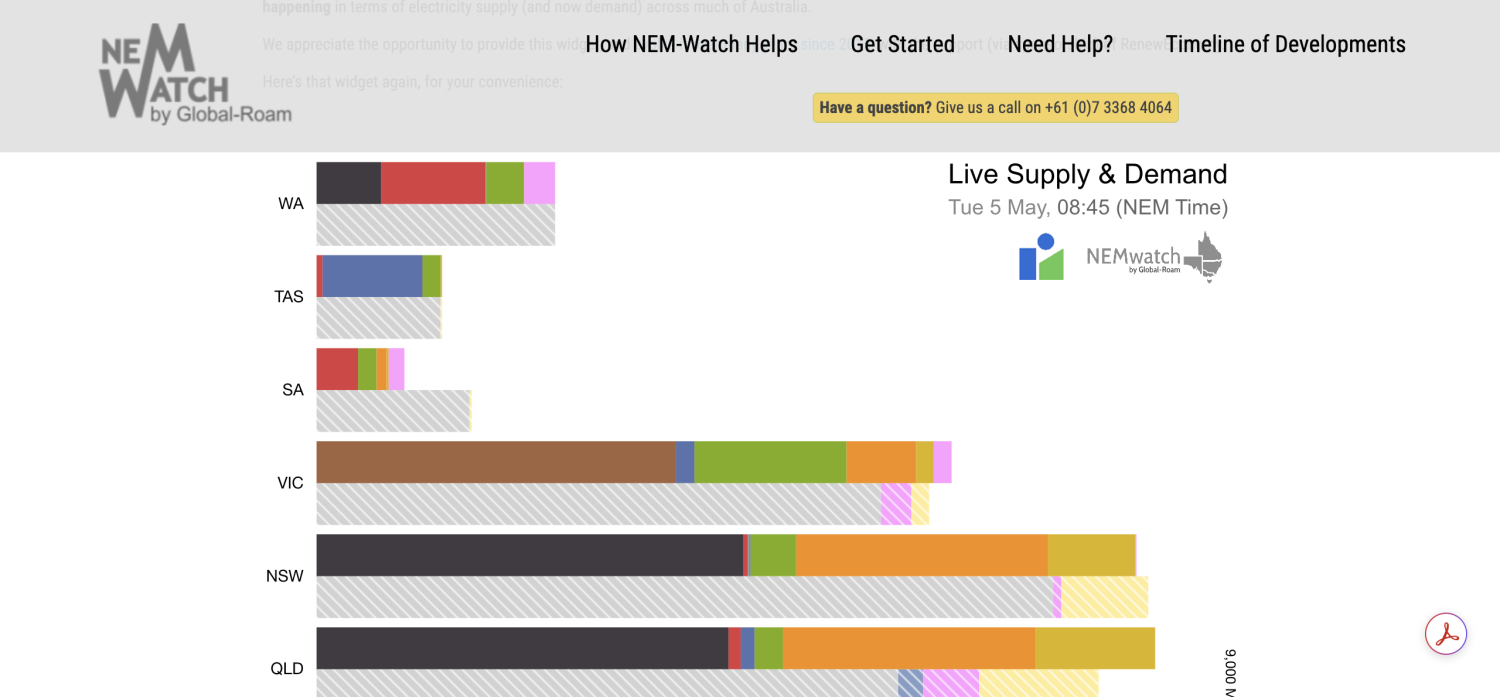Image resolution: width=1500 pixels, height=697 pixels.
Task: Click the blue hydro segment in TAS bar
Action: pos(372,276)
